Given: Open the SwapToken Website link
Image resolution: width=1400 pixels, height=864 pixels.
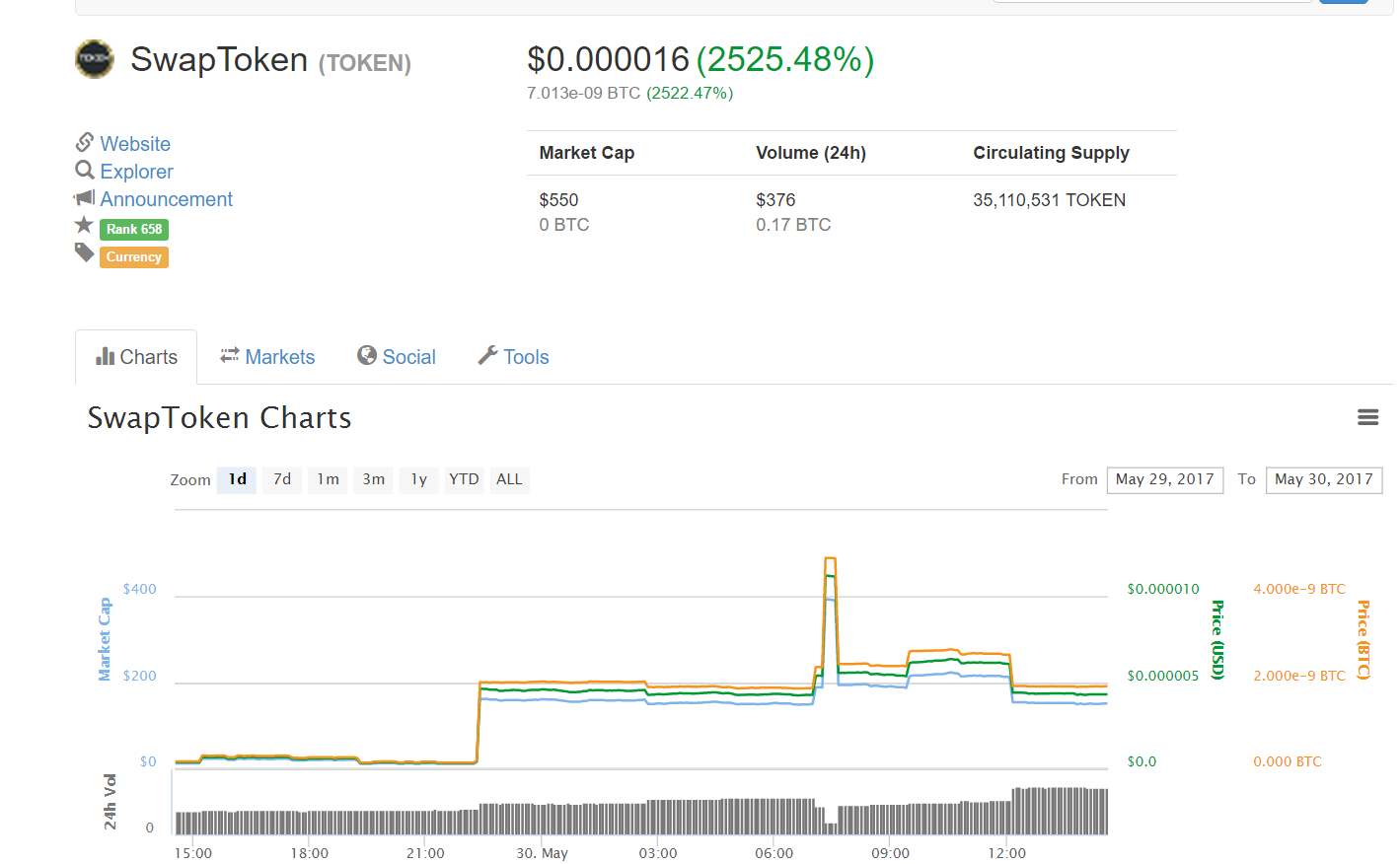Looking at the screenshot, I should click(135, 144).
